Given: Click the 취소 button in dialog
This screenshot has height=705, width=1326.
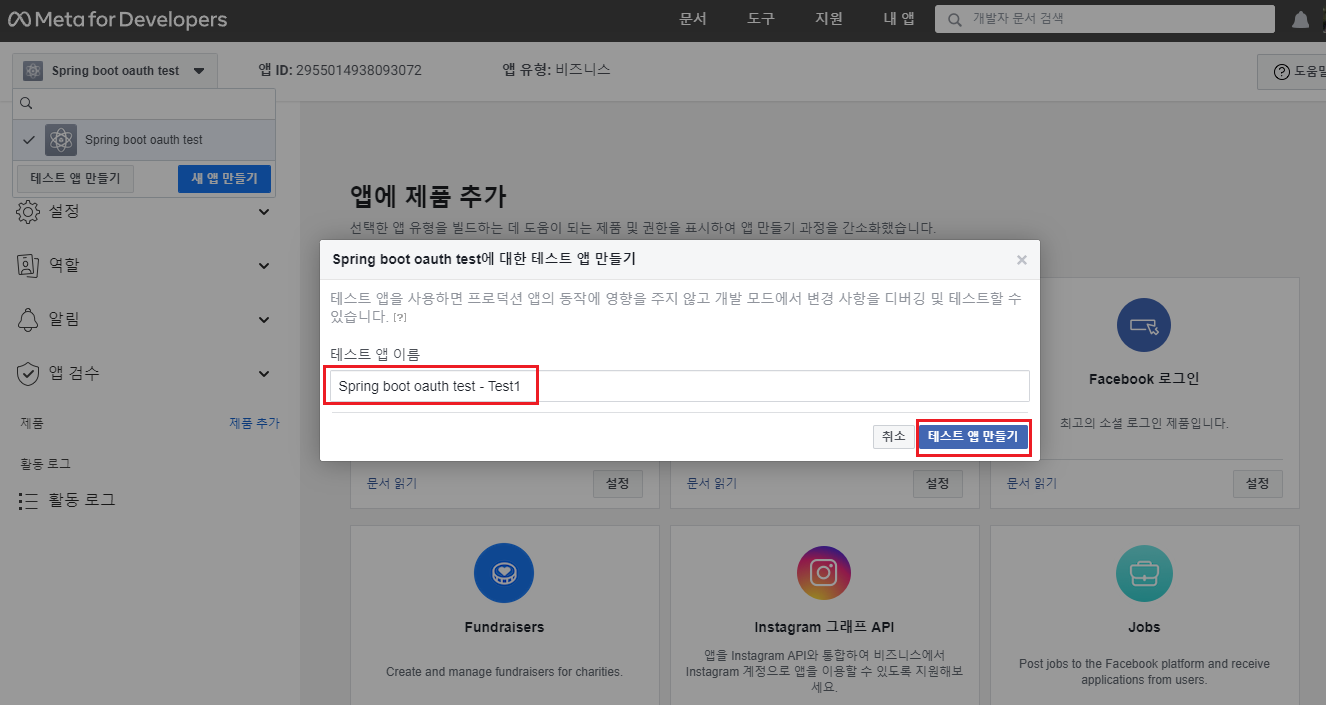Looking at the screenshot, I should [x=893, y=437].
